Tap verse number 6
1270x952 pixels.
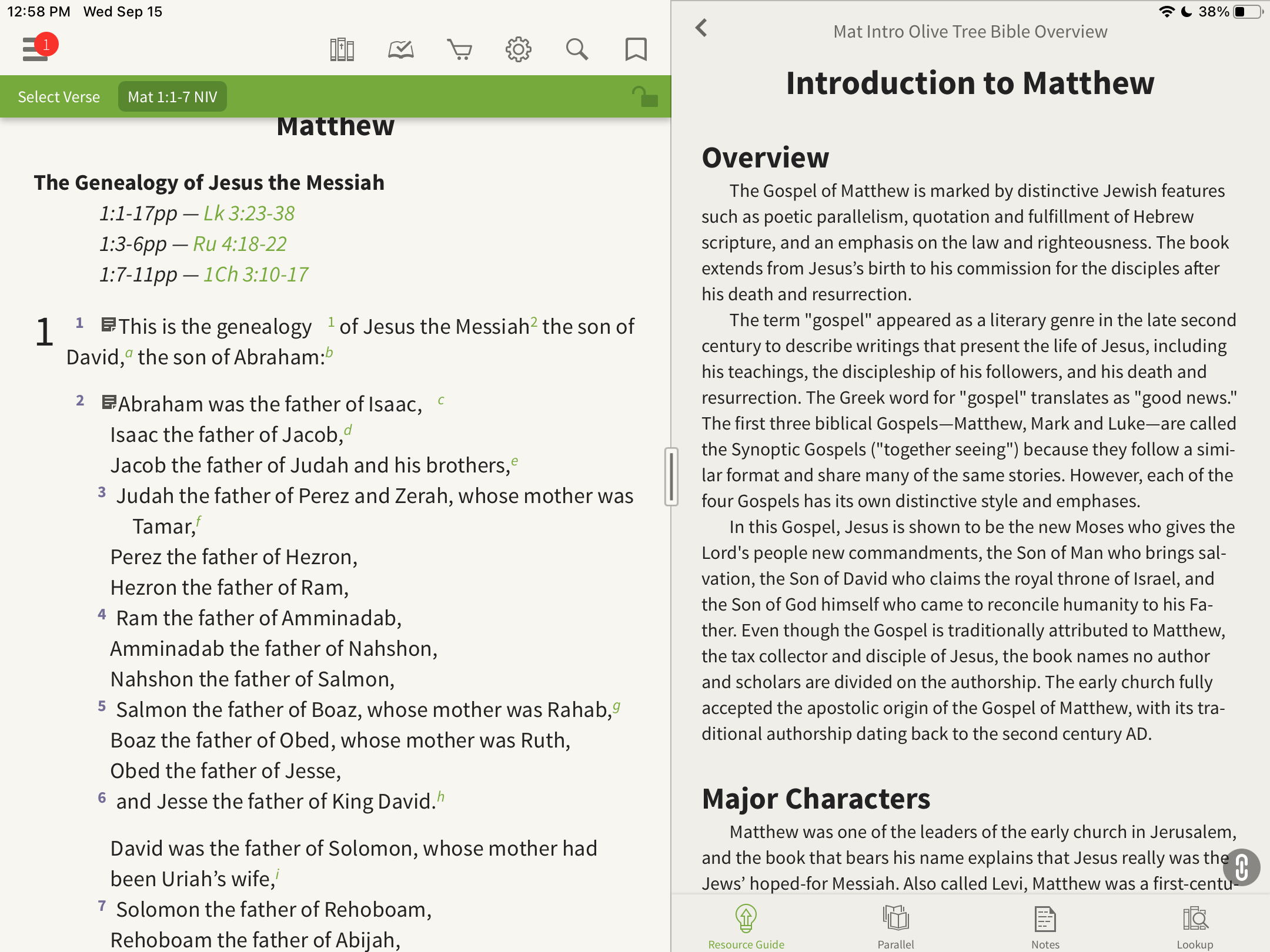pos(102,797)
